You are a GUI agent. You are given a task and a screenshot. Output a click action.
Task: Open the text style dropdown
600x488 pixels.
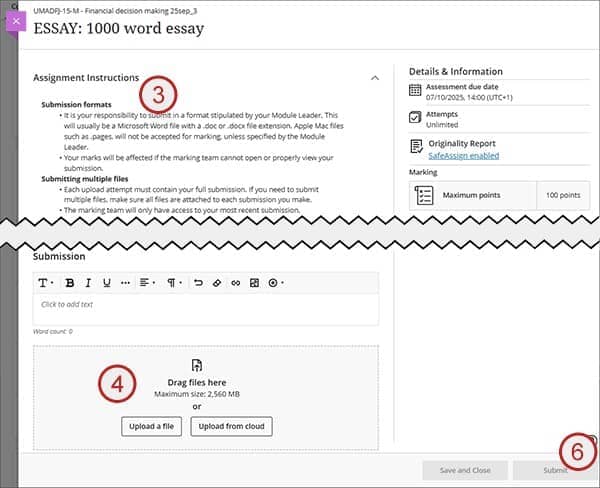[x=46, y=283]
